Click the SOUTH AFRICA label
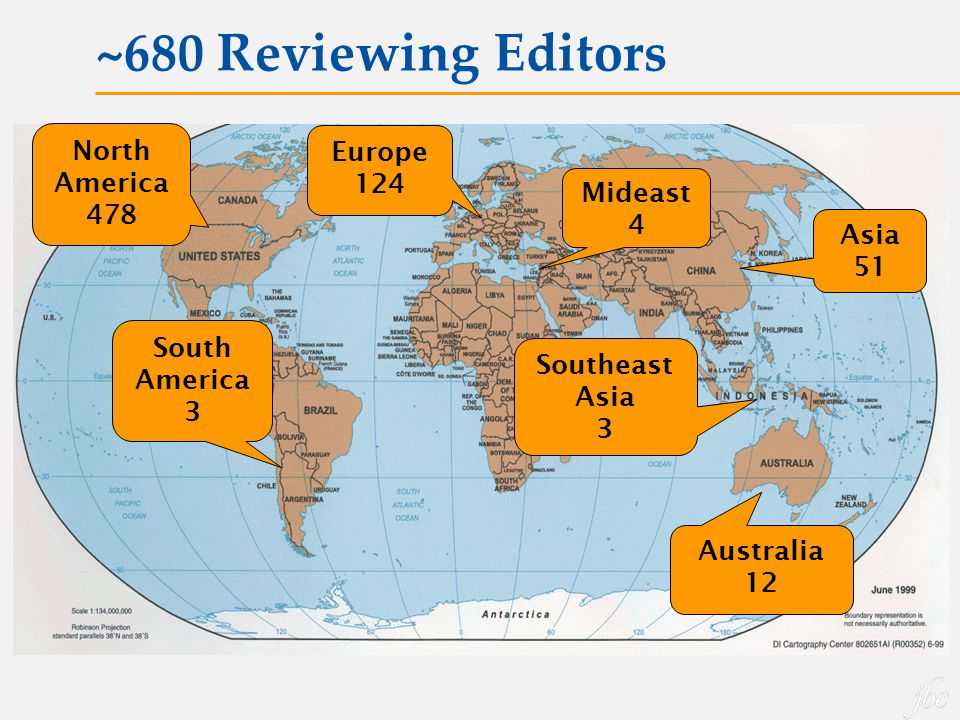The width and height of the screenshot is (960, 720). click(506, 484)
